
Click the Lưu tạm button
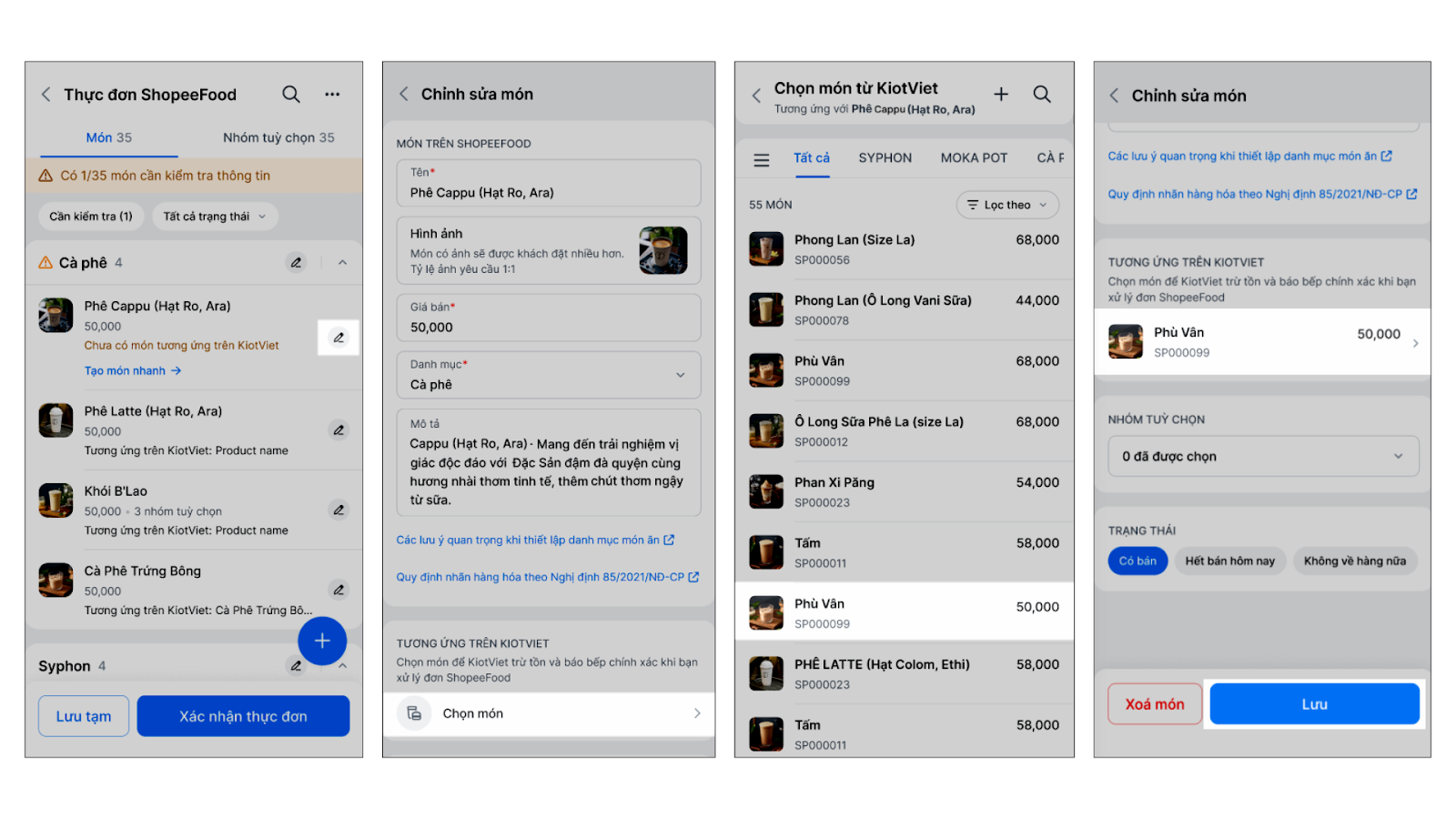84,716
